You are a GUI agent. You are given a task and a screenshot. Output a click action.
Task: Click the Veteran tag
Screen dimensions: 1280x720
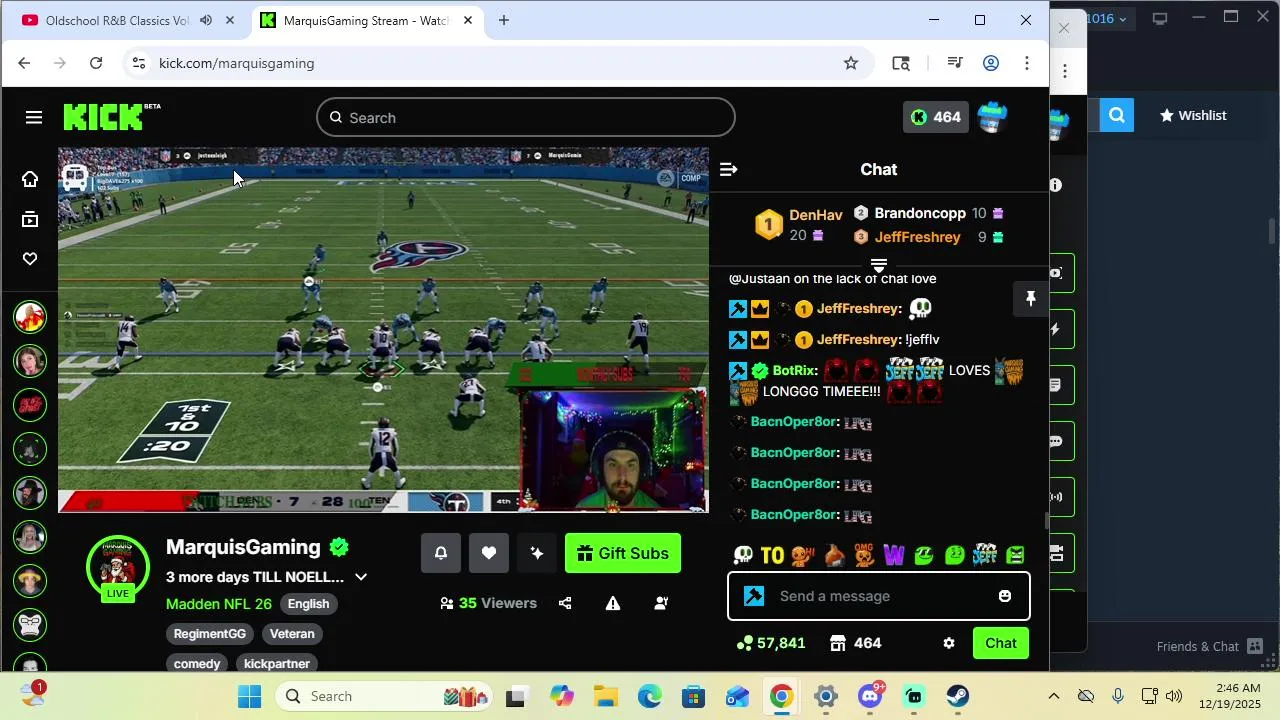pyautogui.click(x=292, y=634)
